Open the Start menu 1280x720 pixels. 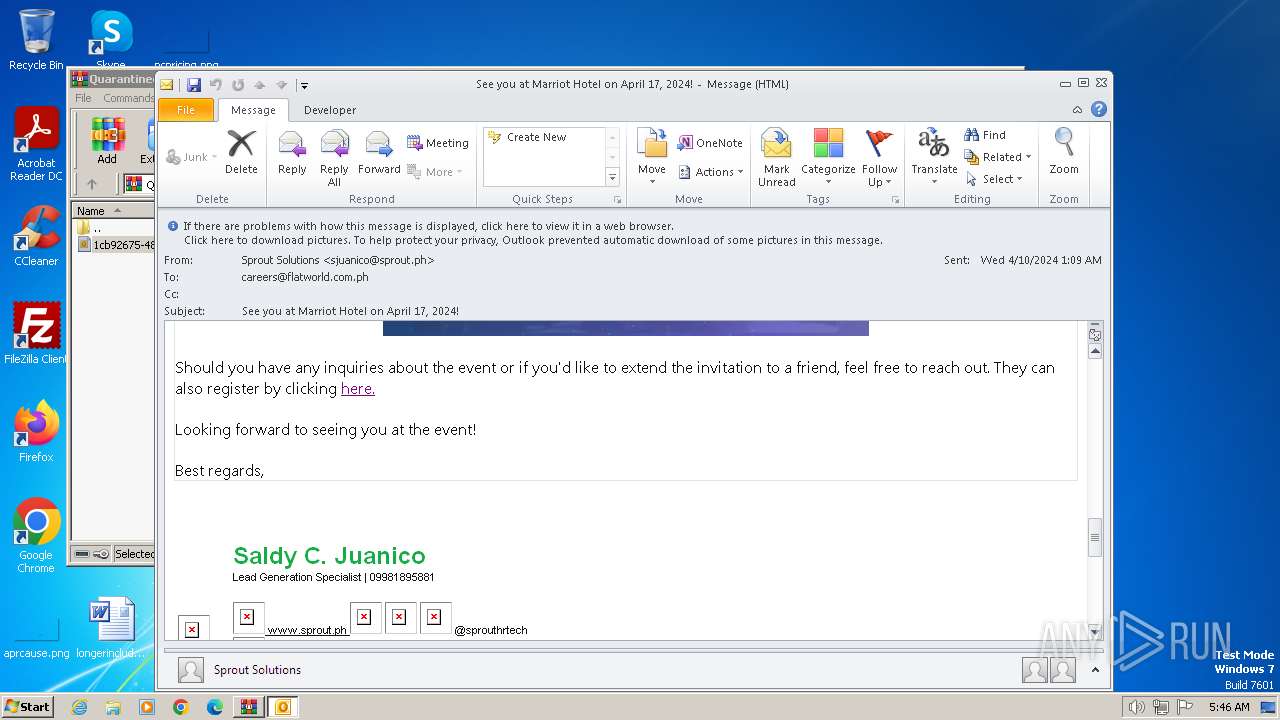coord(27,706)
